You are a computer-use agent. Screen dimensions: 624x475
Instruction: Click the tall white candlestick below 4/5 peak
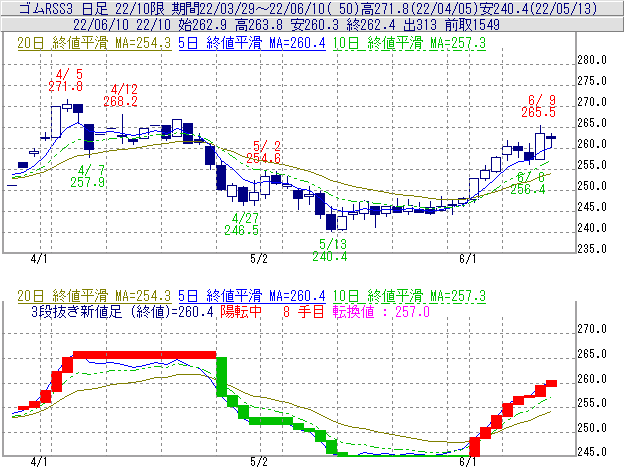pos(56,122)
